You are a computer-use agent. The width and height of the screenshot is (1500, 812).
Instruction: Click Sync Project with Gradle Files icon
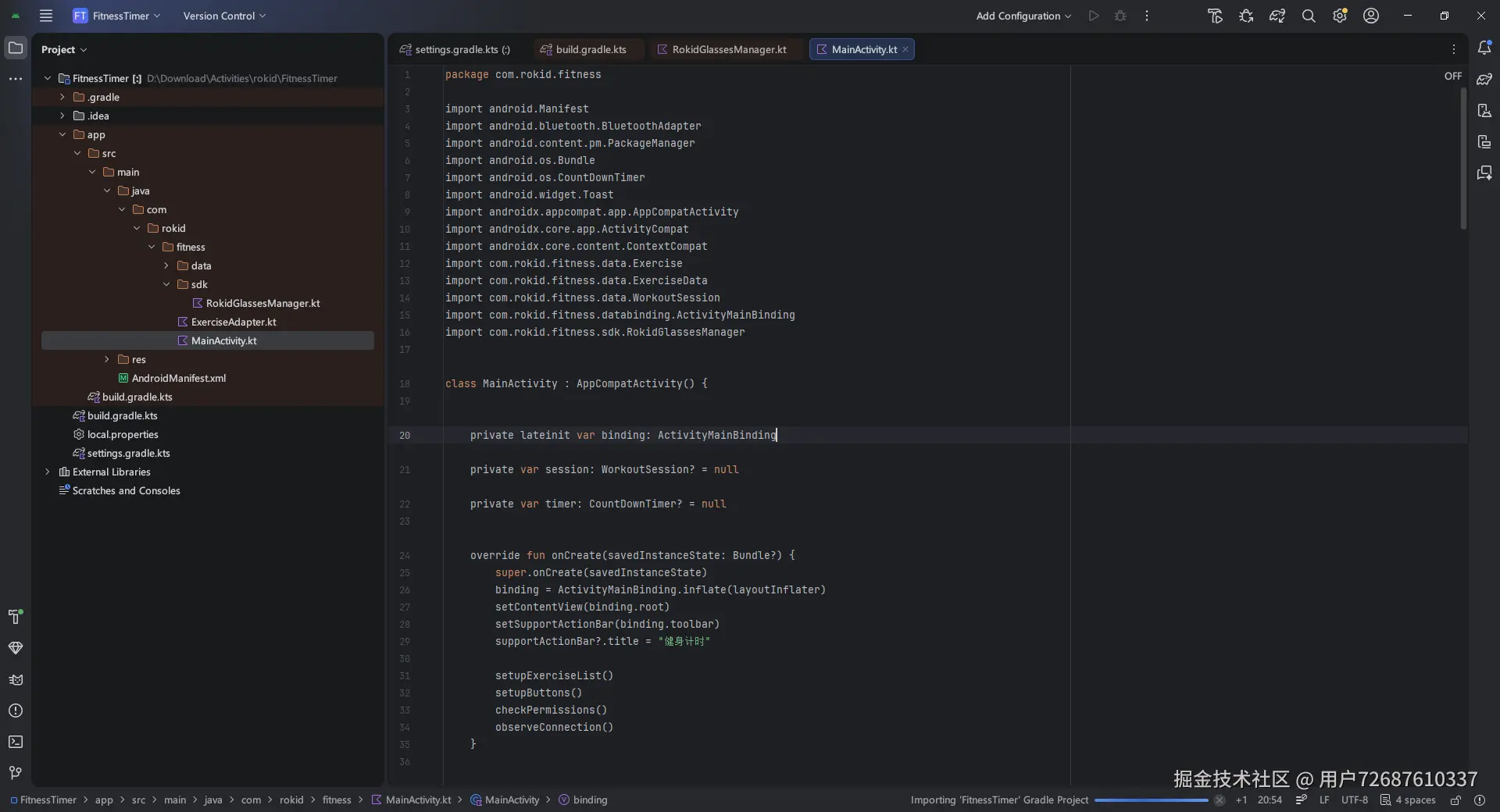[1277, 16]
